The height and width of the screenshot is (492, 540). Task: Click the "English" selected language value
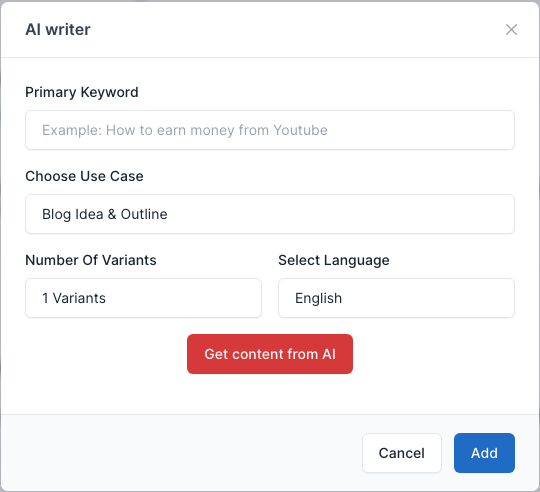tap(318, 298)
